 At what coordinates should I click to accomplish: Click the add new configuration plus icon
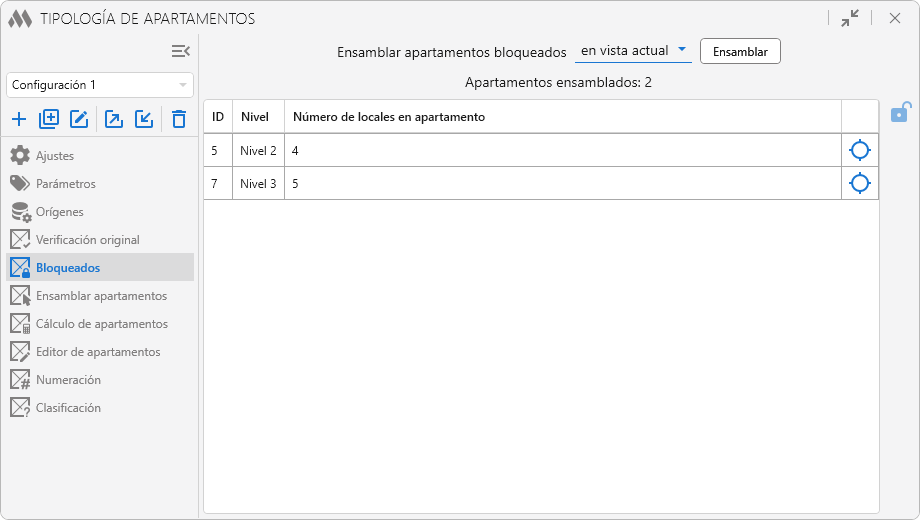19,120
